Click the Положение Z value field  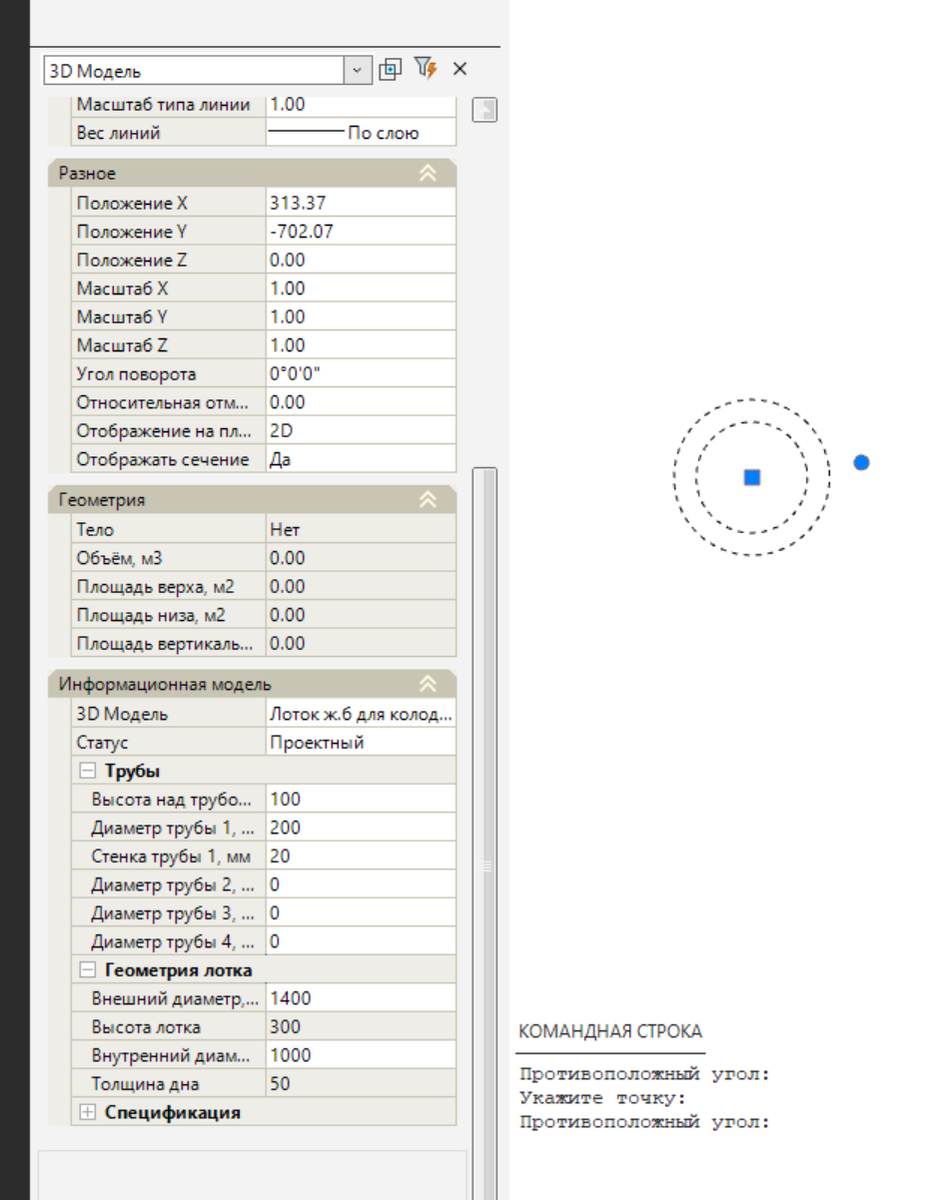[360, 260]
